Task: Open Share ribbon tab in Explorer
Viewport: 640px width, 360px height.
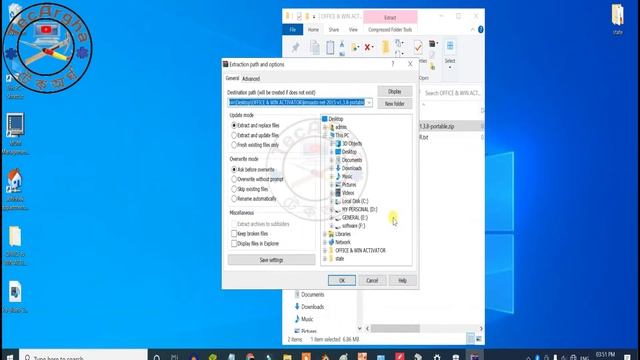Action: pos(333,29)
